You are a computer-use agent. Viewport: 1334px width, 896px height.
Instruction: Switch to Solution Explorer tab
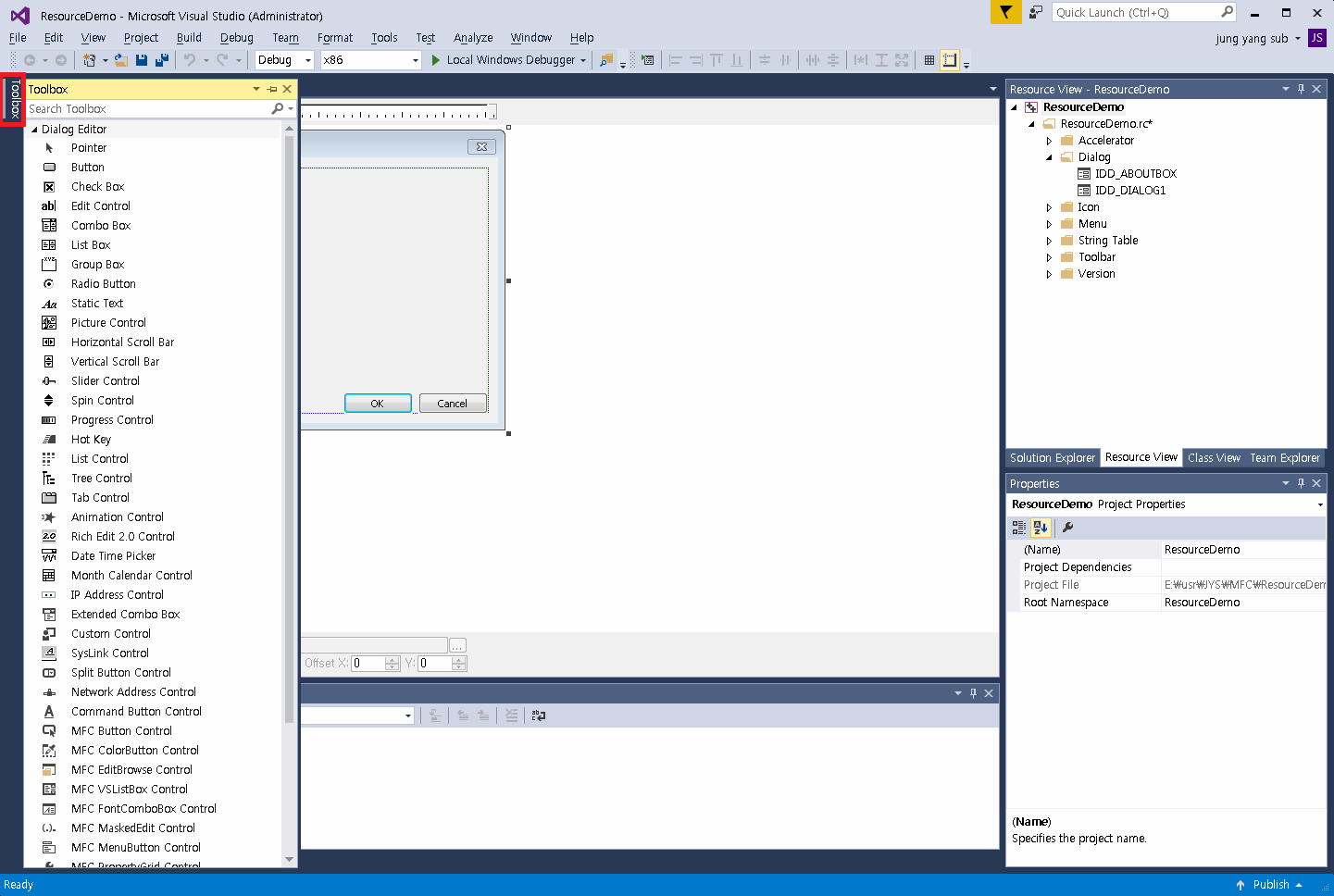coord(1053,458)
